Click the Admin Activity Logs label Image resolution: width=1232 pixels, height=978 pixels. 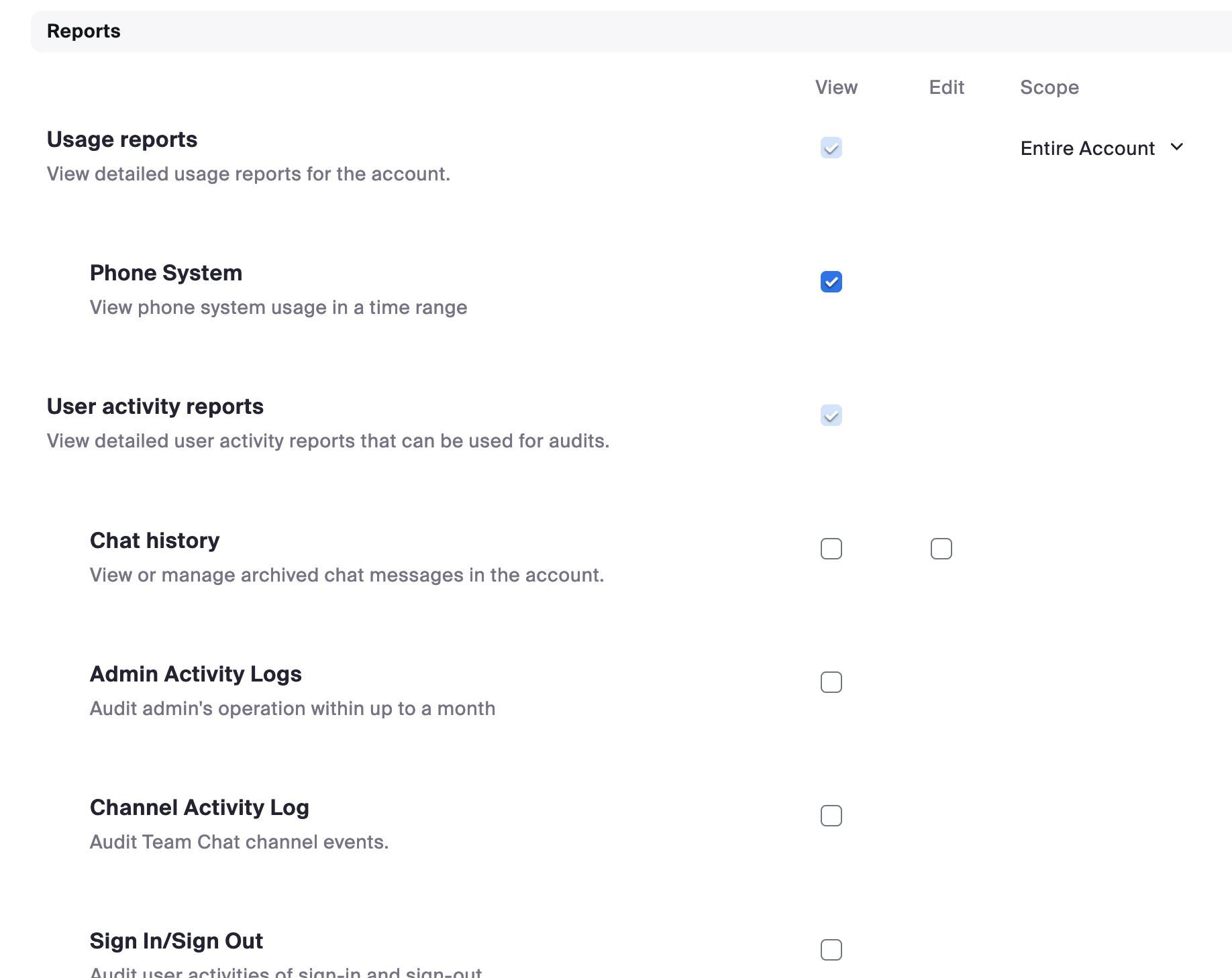click(x=195, y=674)
